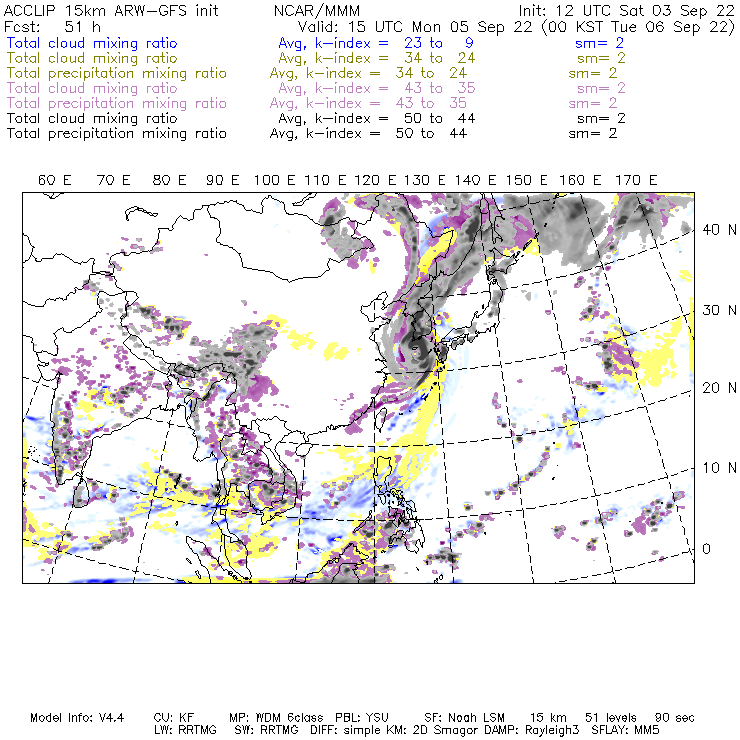The width and height of the screenshot is (740, 740).
Task: Click the '40 N' latitude label
Action: (719, 230)
